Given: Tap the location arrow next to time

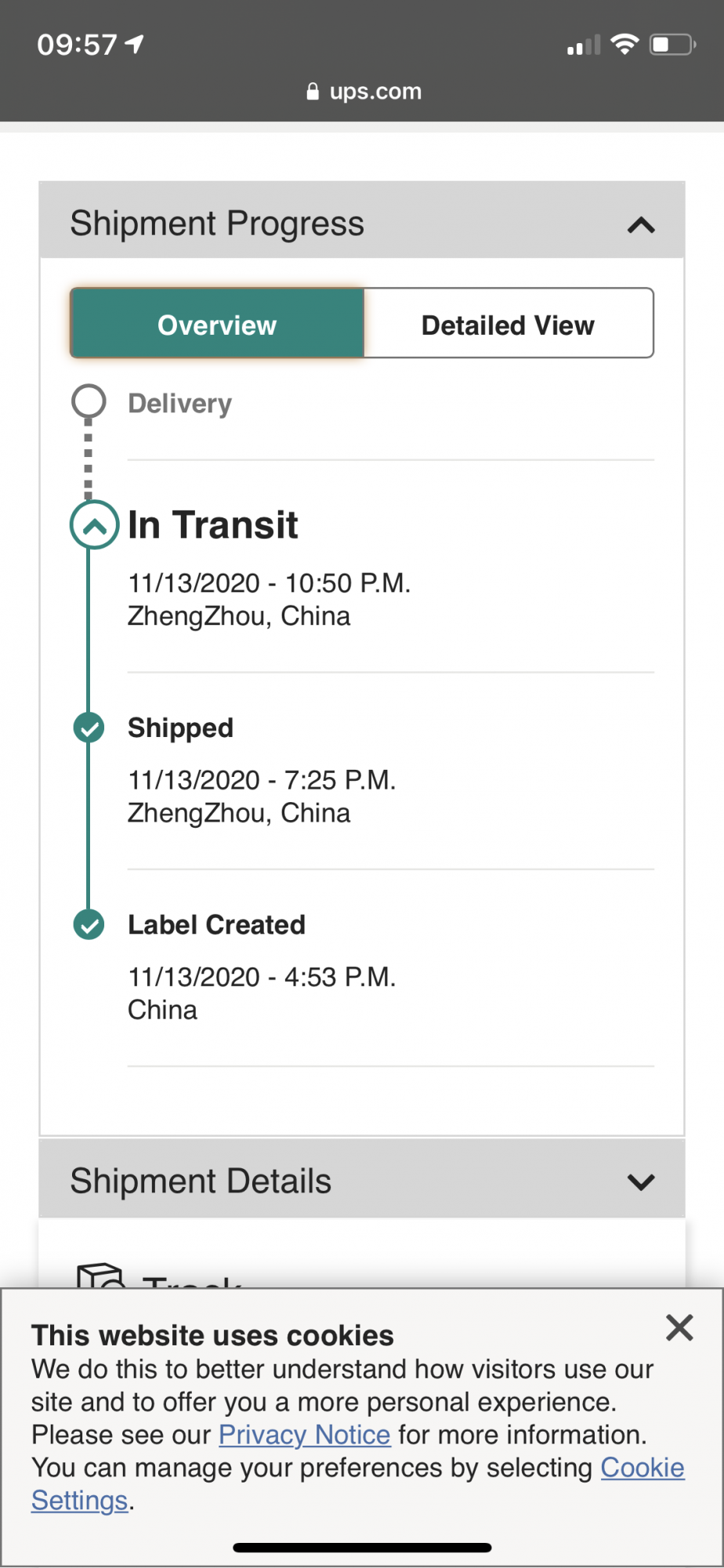Looking at the screenshot, I should [135, 45].
